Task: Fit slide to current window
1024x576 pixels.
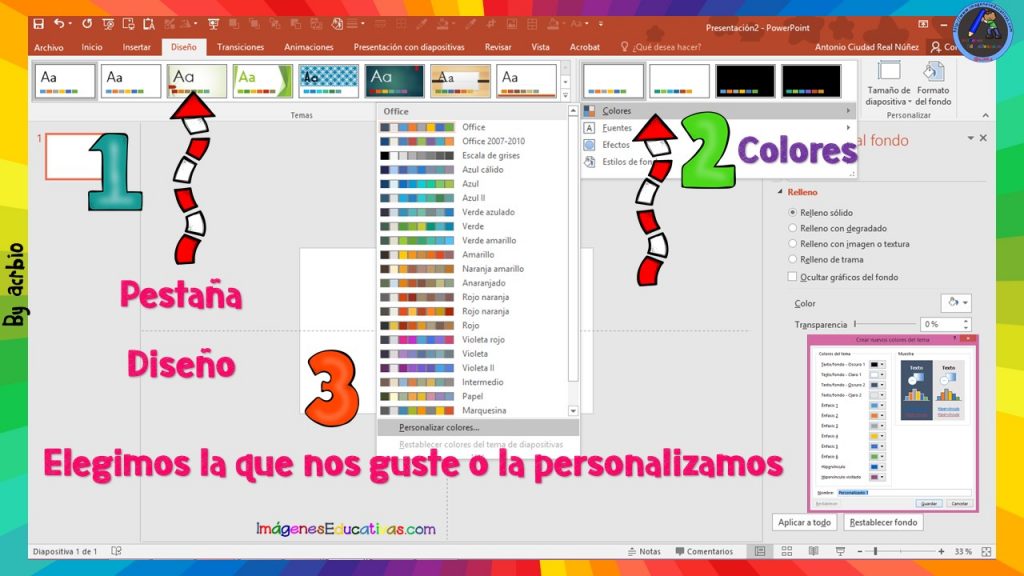Action: click(x=986, y=551)
